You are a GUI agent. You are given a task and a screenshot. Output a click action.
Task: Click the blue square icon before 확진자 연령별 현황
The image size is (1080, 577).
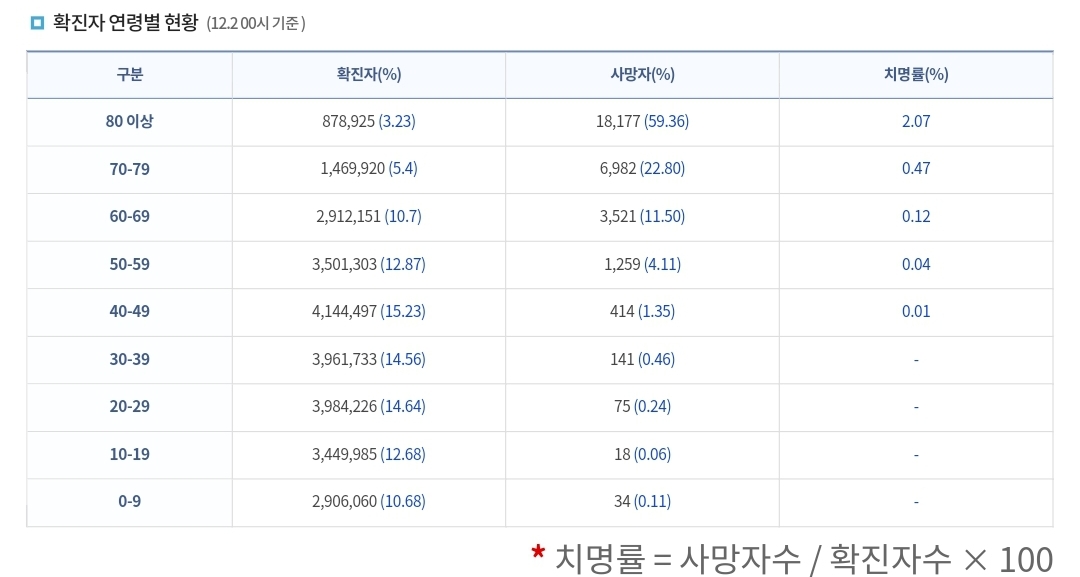[37, 23]
